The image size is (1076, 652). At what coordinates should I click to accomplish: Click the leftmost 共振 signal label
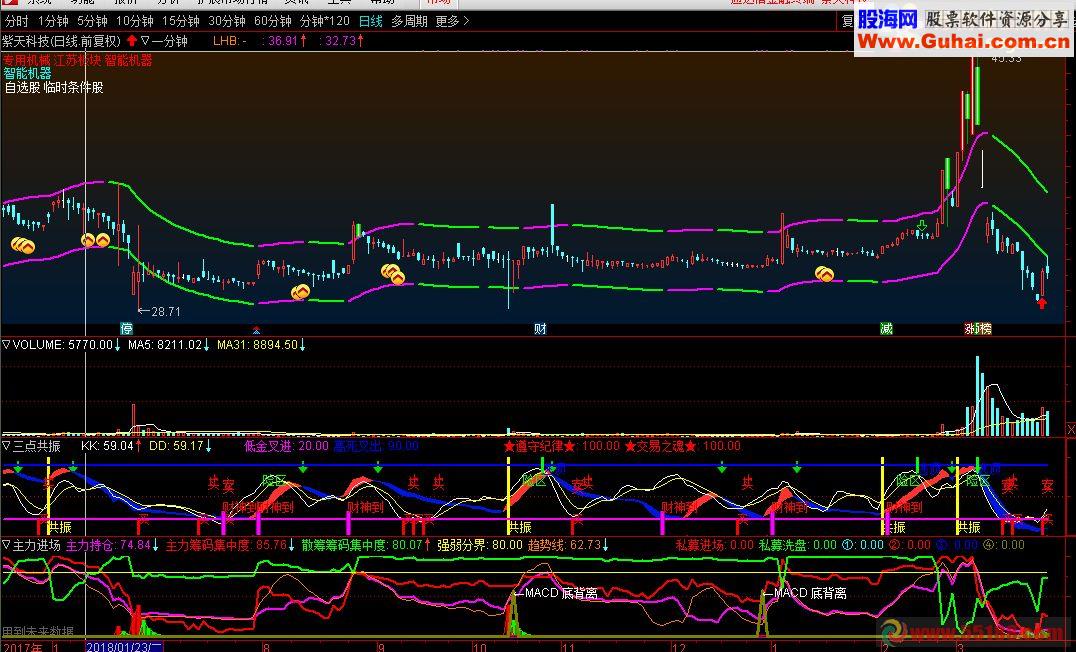pyautogui.click(x=59, y=527)
